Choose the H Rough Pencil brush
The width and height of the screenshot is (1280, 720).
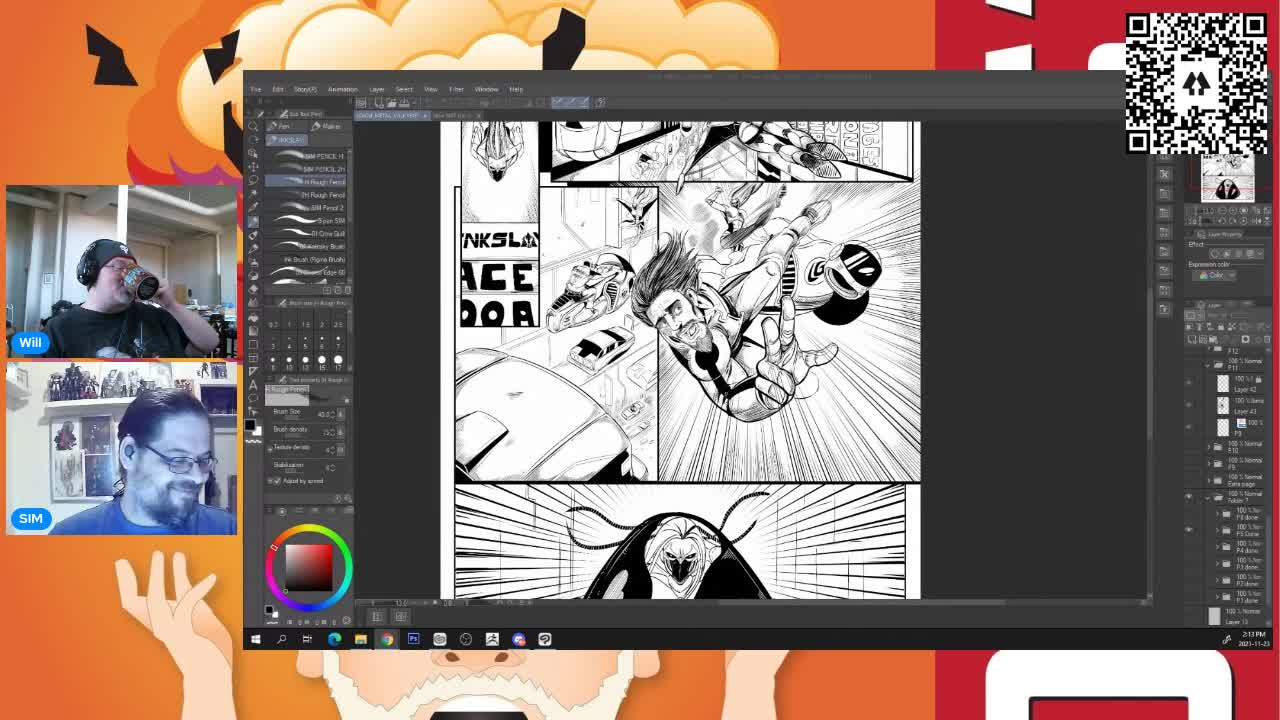point(306,182)
